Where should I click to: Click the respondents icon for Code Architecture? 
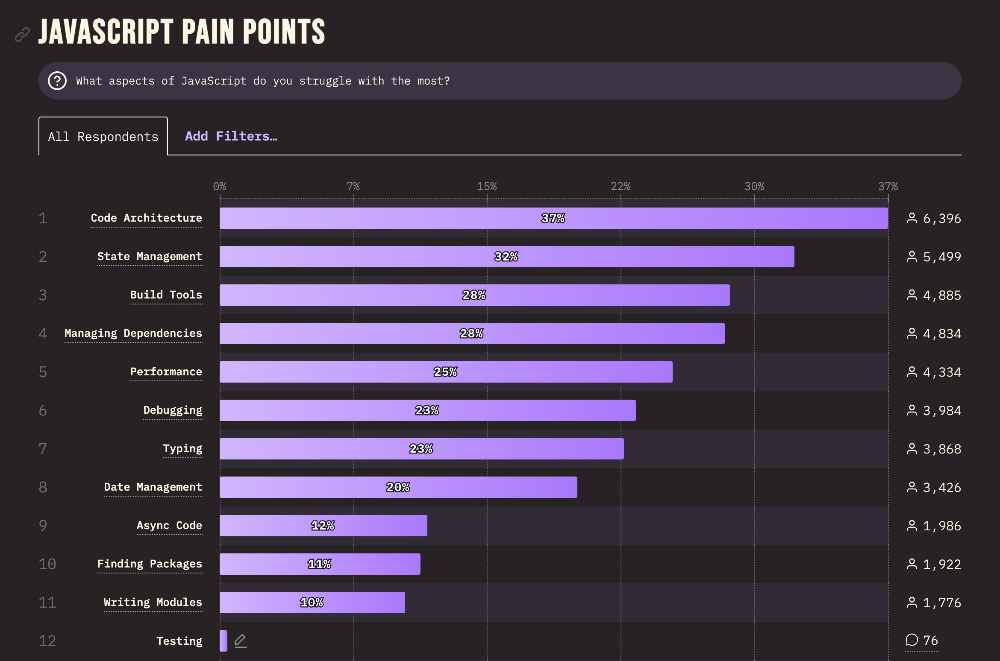click(912, 218)
